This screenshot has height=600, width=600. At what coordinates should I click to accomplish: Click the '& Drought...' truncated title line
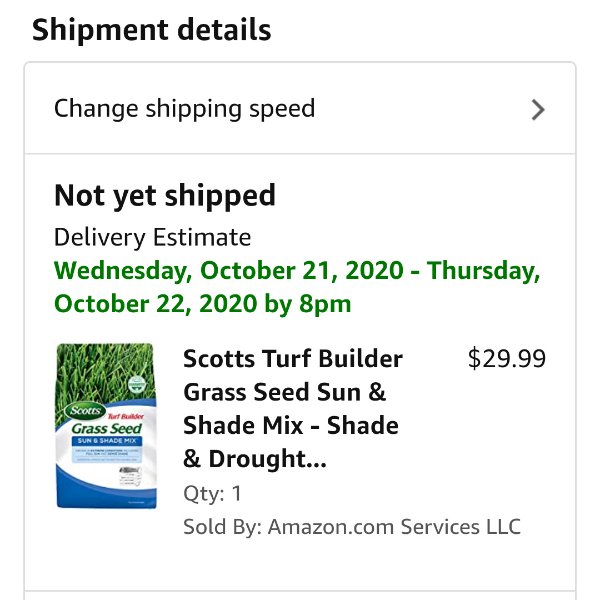pos(255,459)
